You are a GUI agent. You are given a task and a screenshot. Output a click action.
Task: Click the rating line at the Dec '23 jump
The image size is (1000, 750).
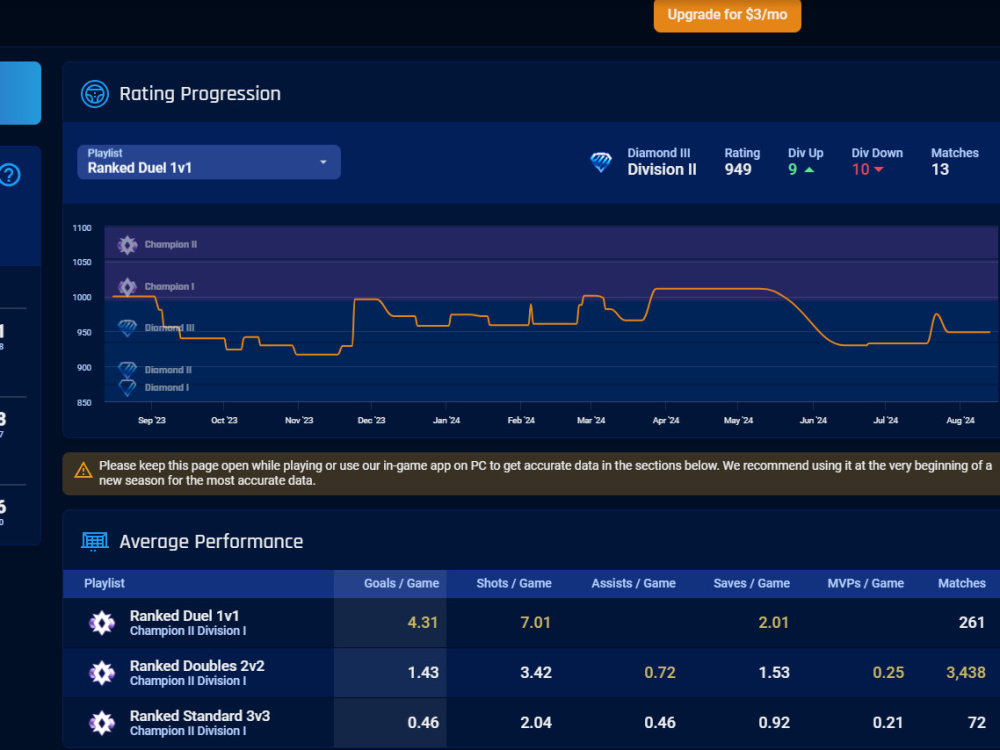click(x=353, y=322)
